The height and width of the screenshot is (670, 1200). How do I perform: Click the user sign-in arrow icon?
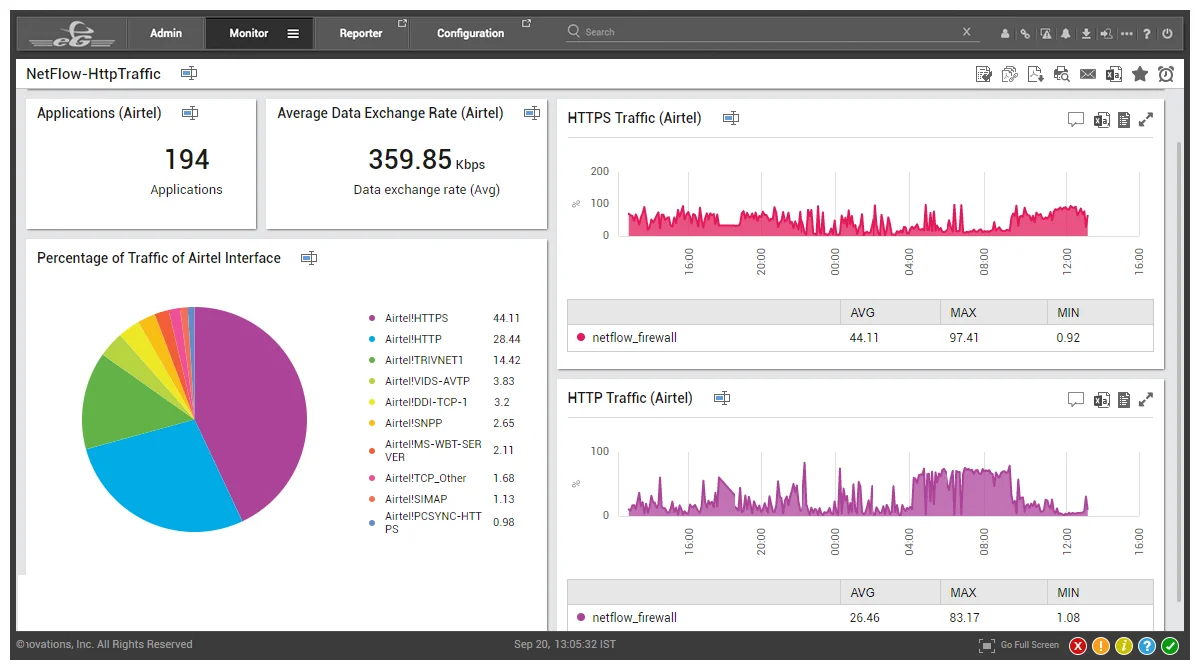(x=1106, y=33)
